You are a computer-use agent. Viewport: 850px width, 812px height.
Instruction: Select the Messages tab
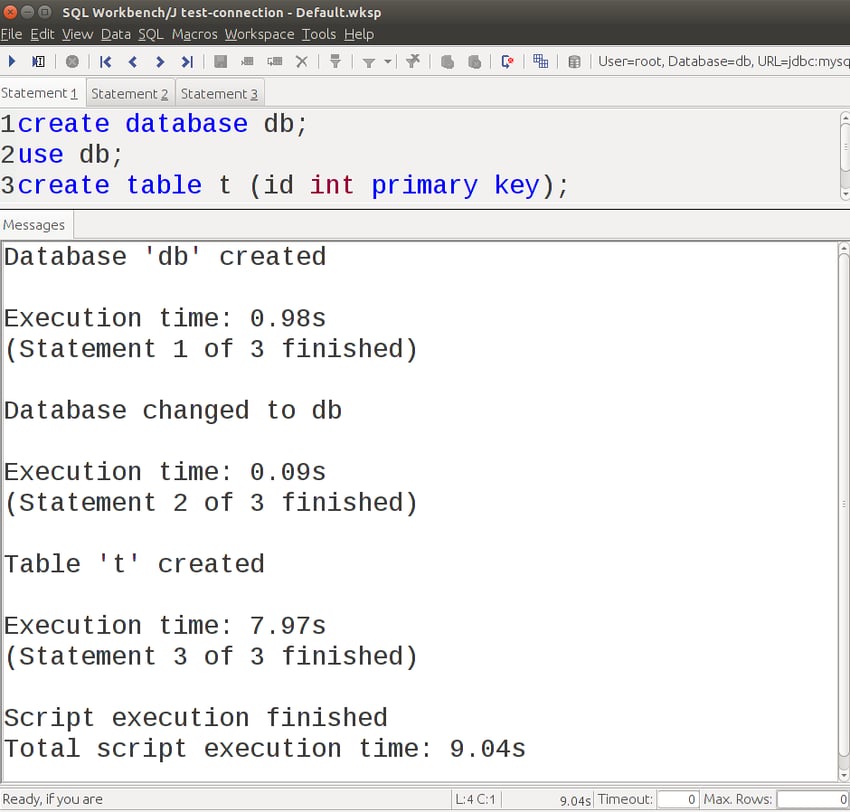pos(34,225)
